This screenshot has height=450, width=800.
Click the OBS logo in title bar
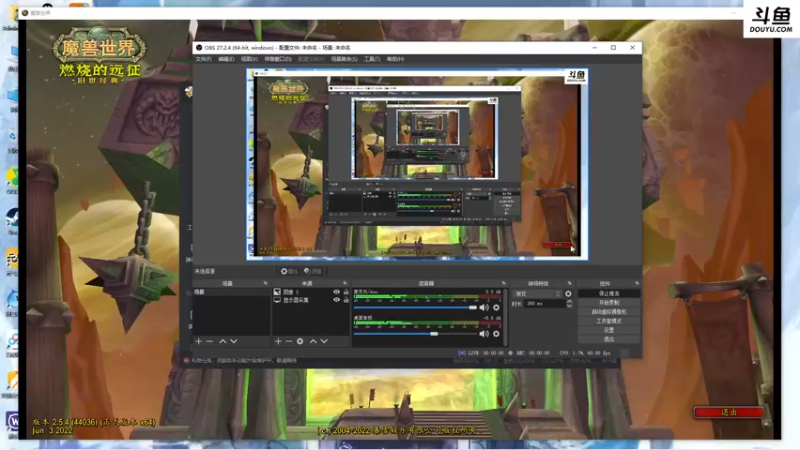tap(199, 47)
